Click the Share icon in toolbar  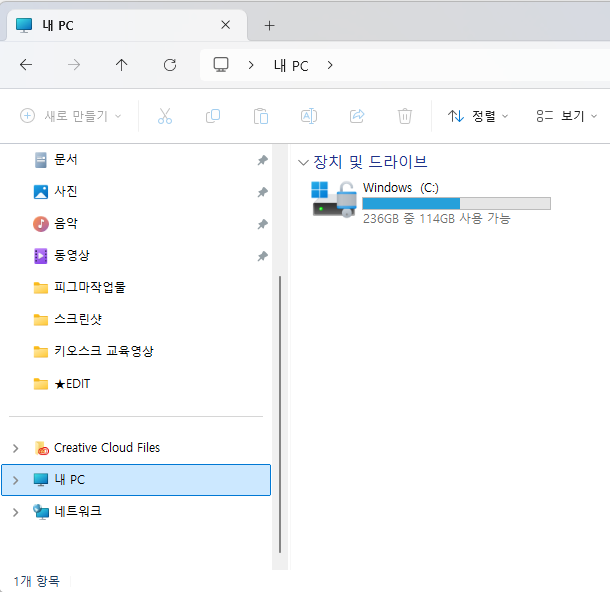pyautogui.click(x=357, y=116)
